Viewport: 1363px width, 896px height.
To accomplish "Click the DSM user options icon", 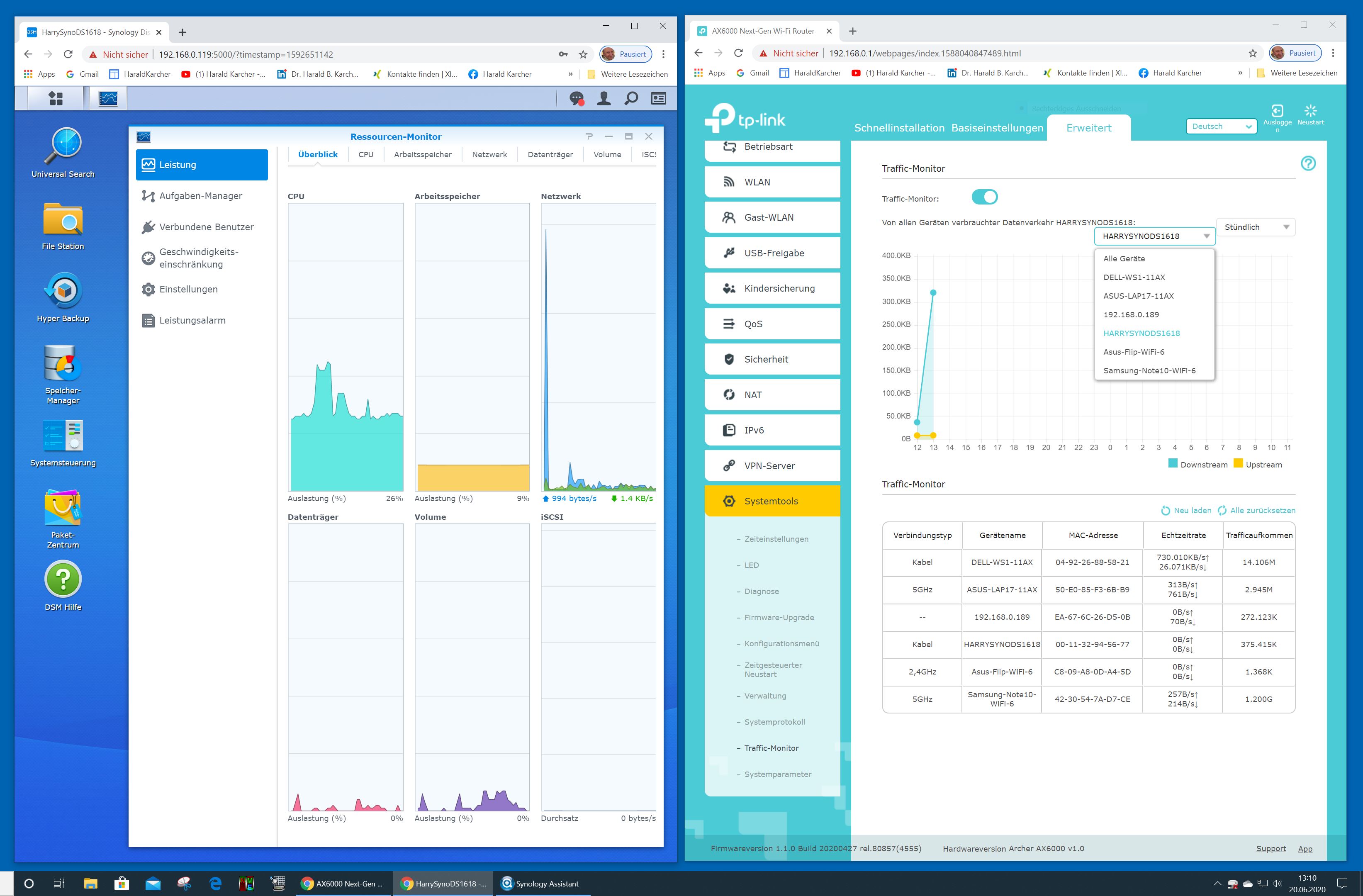I will pyautogui.click(x=604, y=99).
